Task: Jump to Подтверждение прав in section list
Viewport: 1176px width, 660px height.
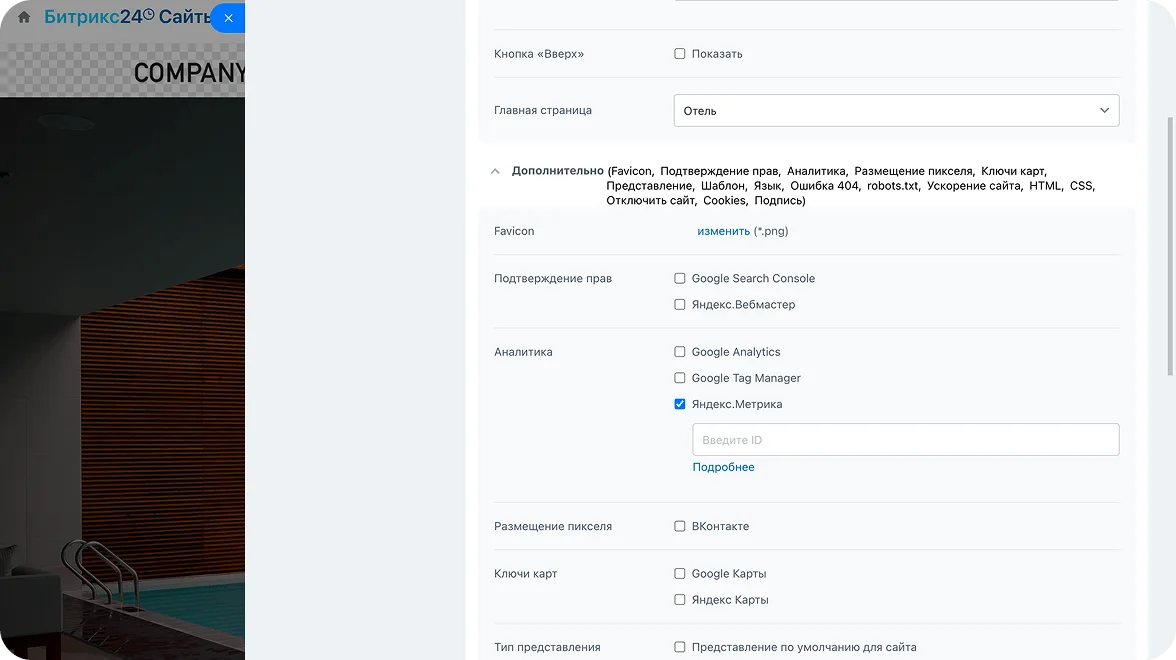Action: click(x=720, y=171)
